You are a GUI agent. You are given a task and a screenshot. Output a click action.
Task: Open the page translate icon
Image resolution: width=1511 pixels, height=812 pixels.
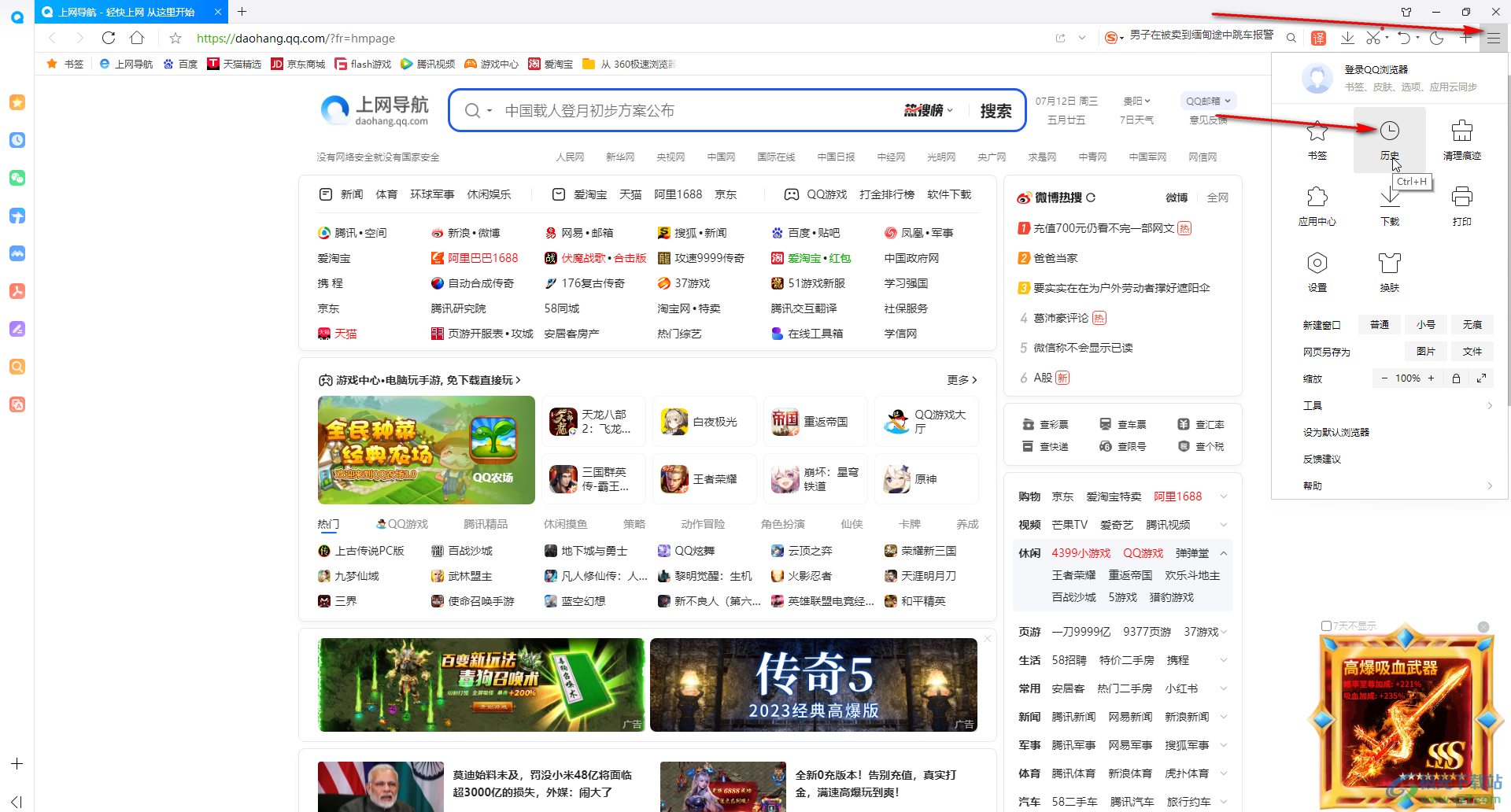point(1319,38)
